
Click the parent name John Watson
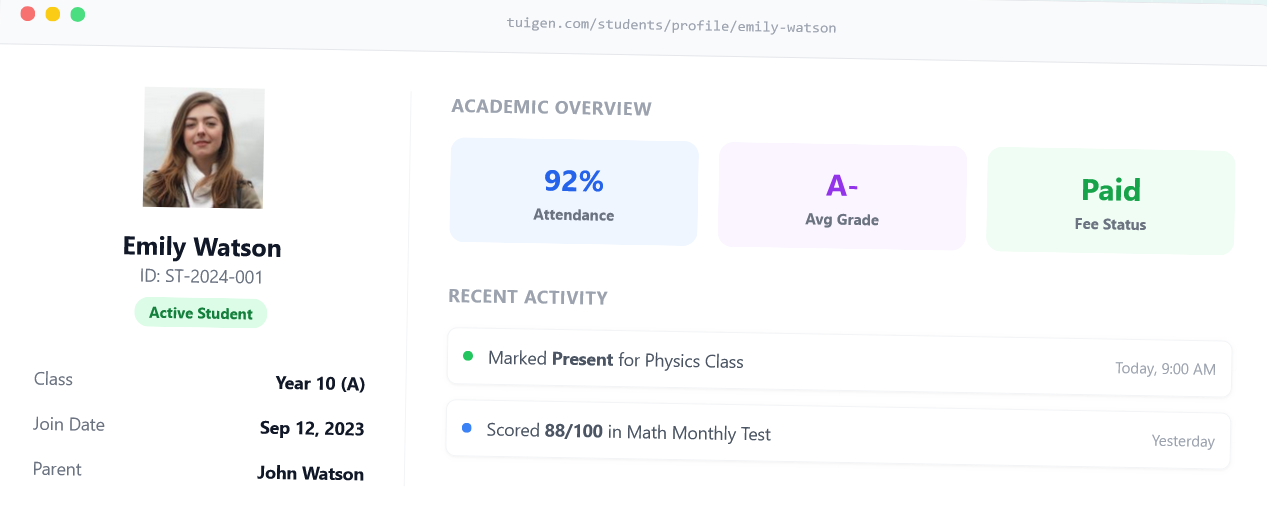pyautogui.click(x=310, y=473)
